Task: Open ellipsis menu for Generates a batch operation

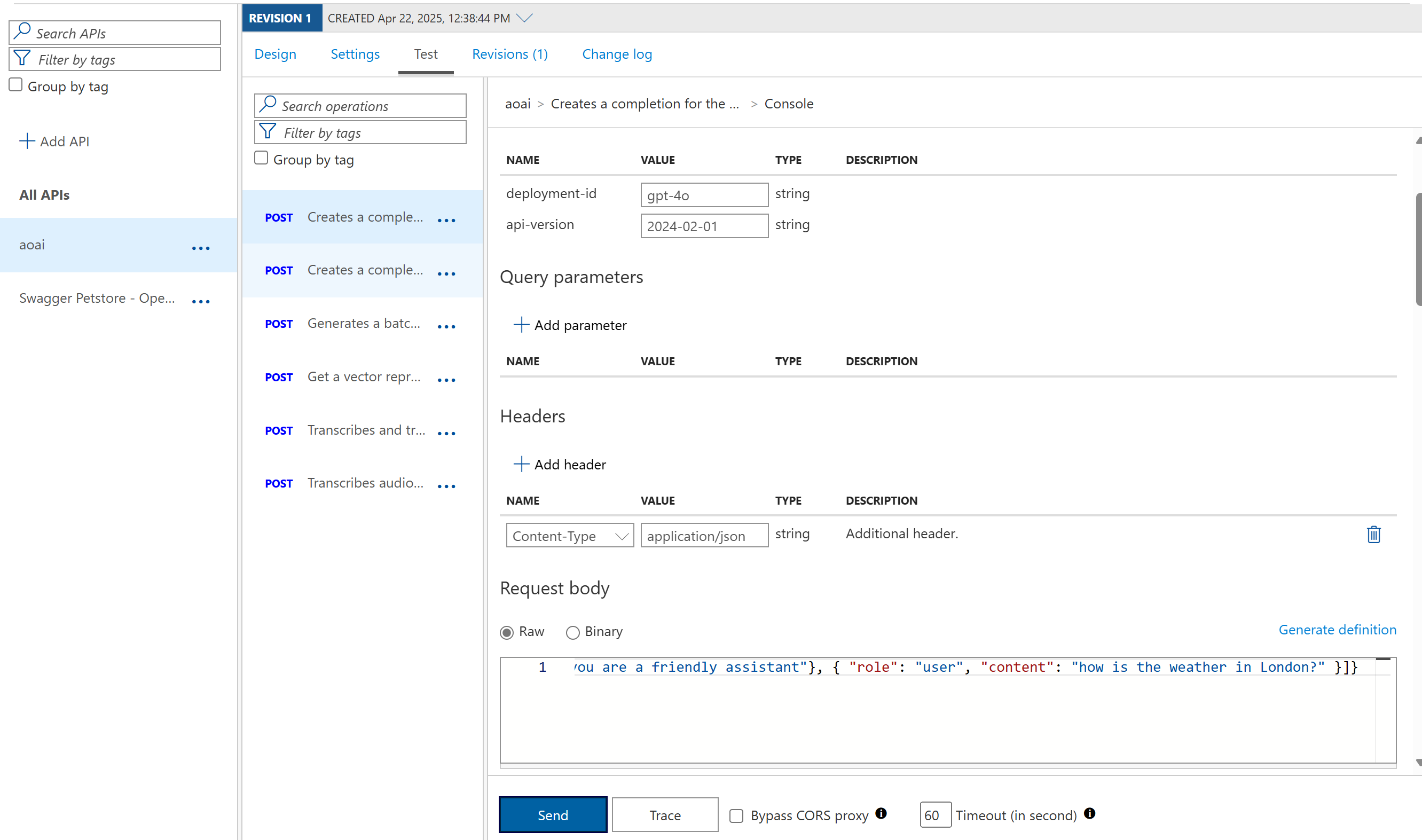Action: (446, 327)
